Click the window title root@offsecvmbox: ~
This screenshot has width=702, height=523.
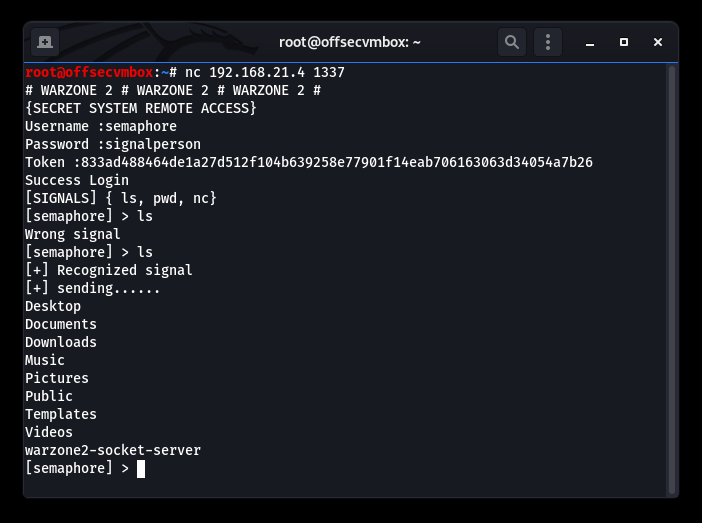350,42
